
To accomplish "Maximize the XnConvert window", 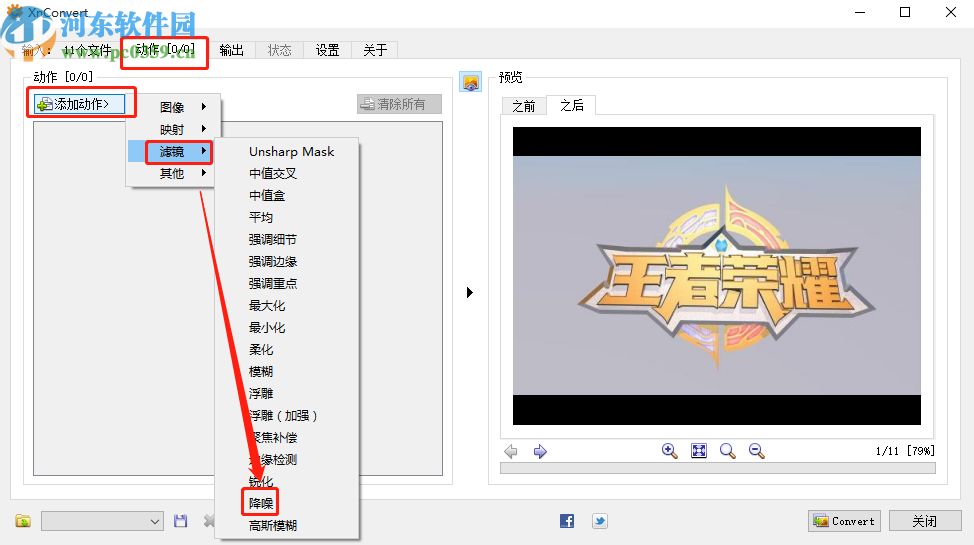I will pos(905,12).
